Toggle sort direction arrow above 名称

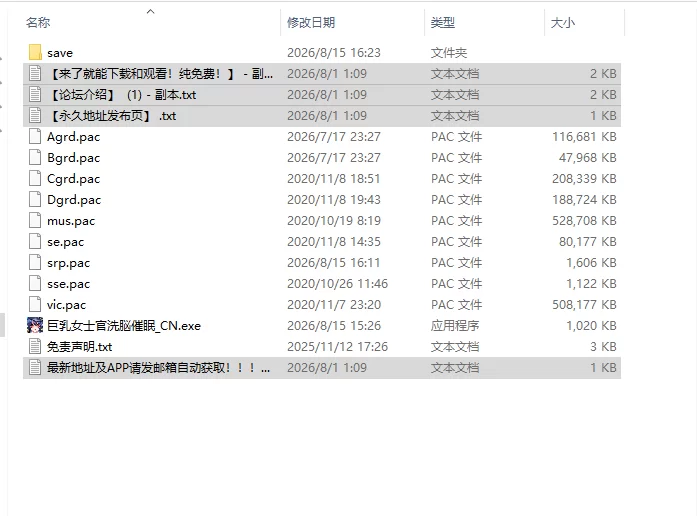click(151, 12)
